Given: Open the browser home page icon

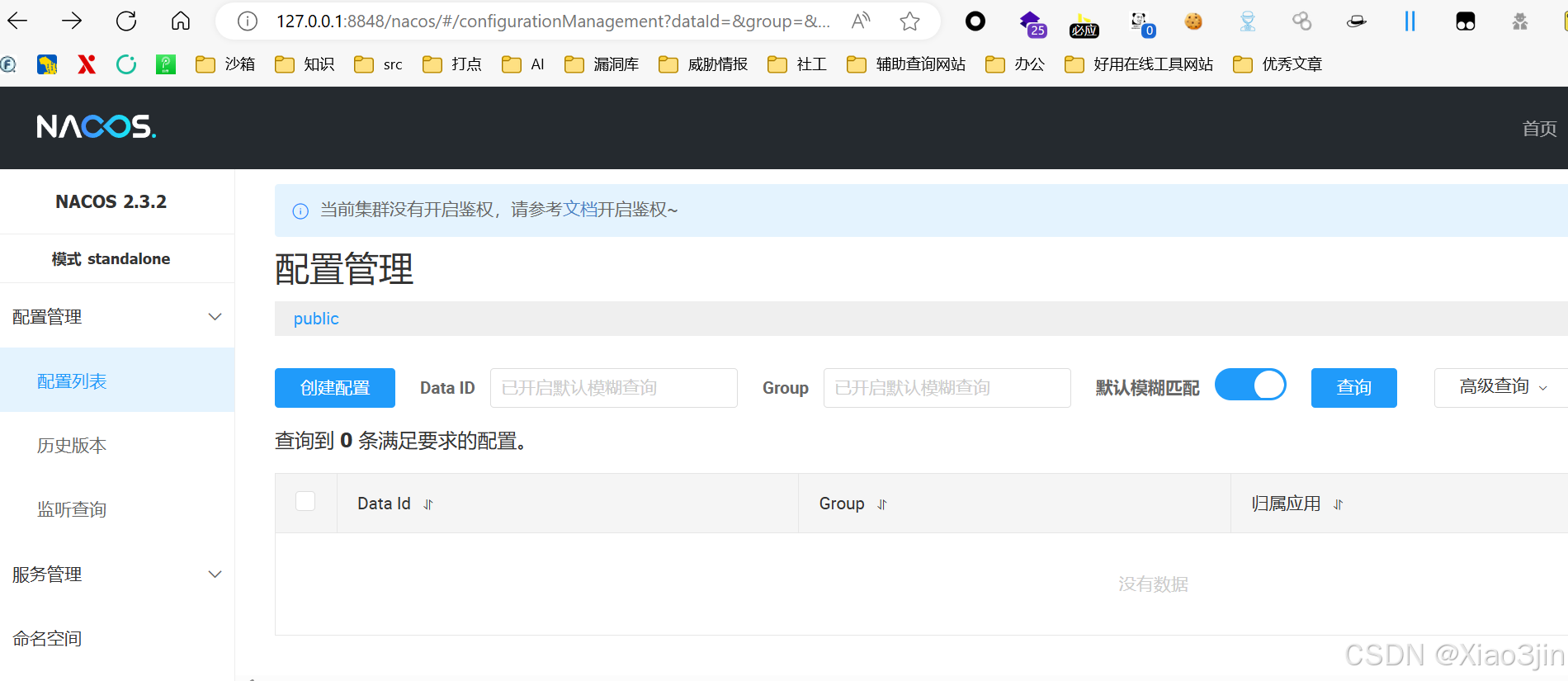Looking at the screenshot, I should tap(181, 21).
